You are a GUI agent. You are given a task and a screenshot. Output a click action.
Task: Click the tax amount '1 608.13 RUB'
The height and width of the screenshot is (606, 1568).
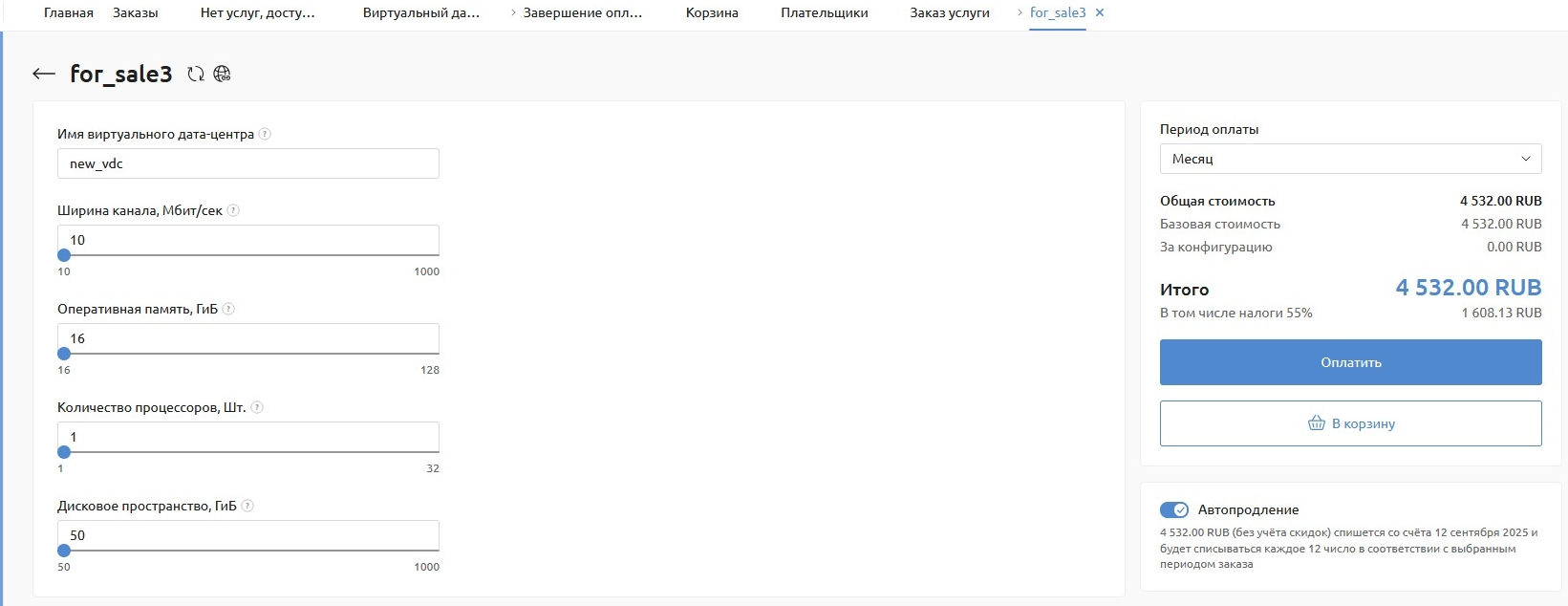pyautogui.click(x=1501, y=313)
